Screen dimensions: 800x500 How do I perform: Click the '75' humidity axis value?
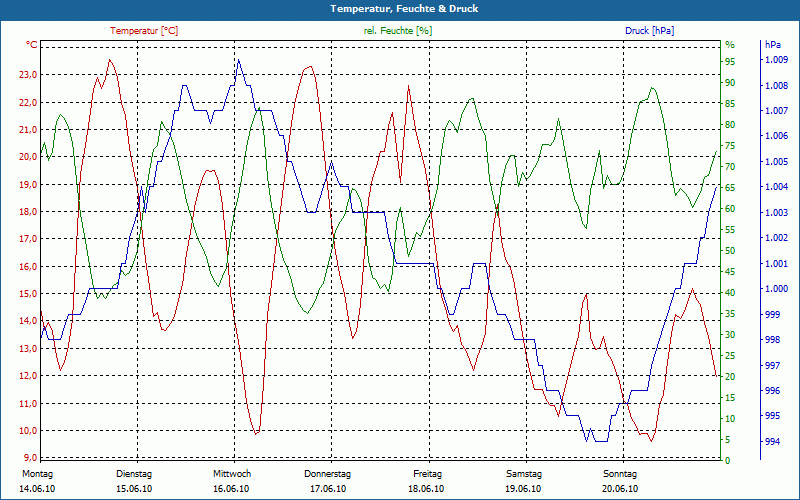point(730,146)
